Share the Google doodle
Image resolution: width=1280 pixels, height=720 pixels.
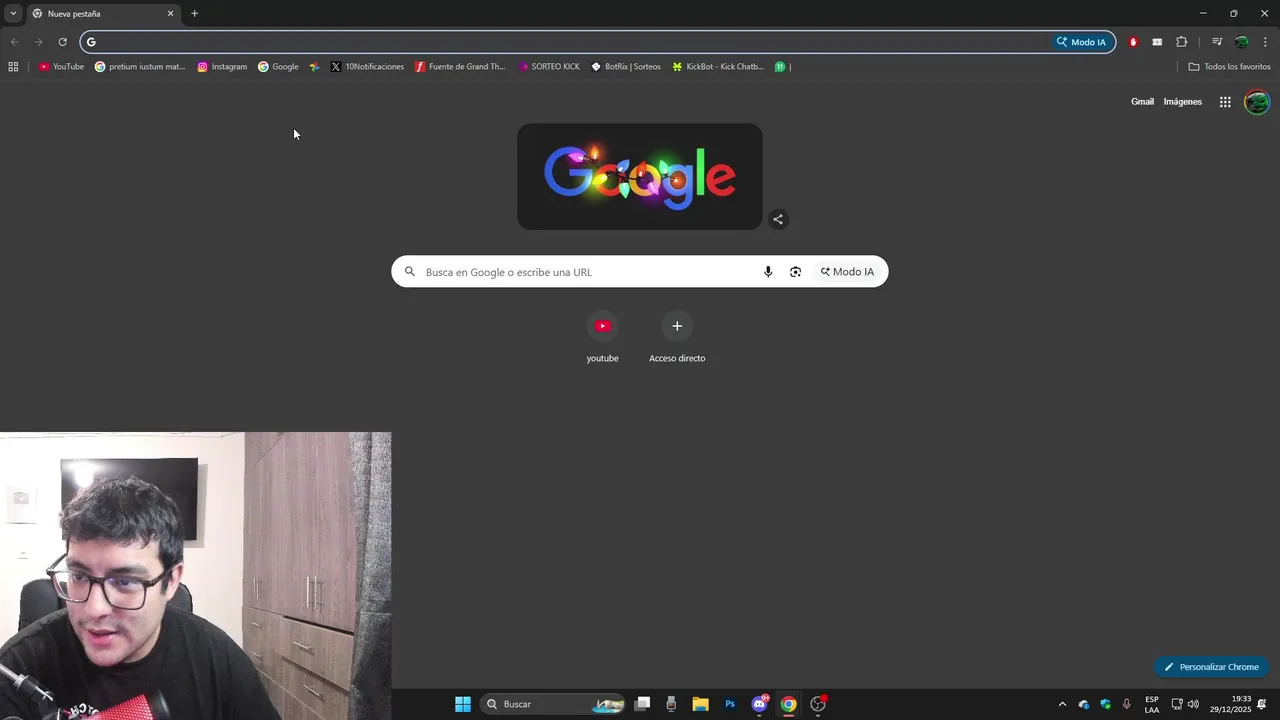tap(778, 219)
